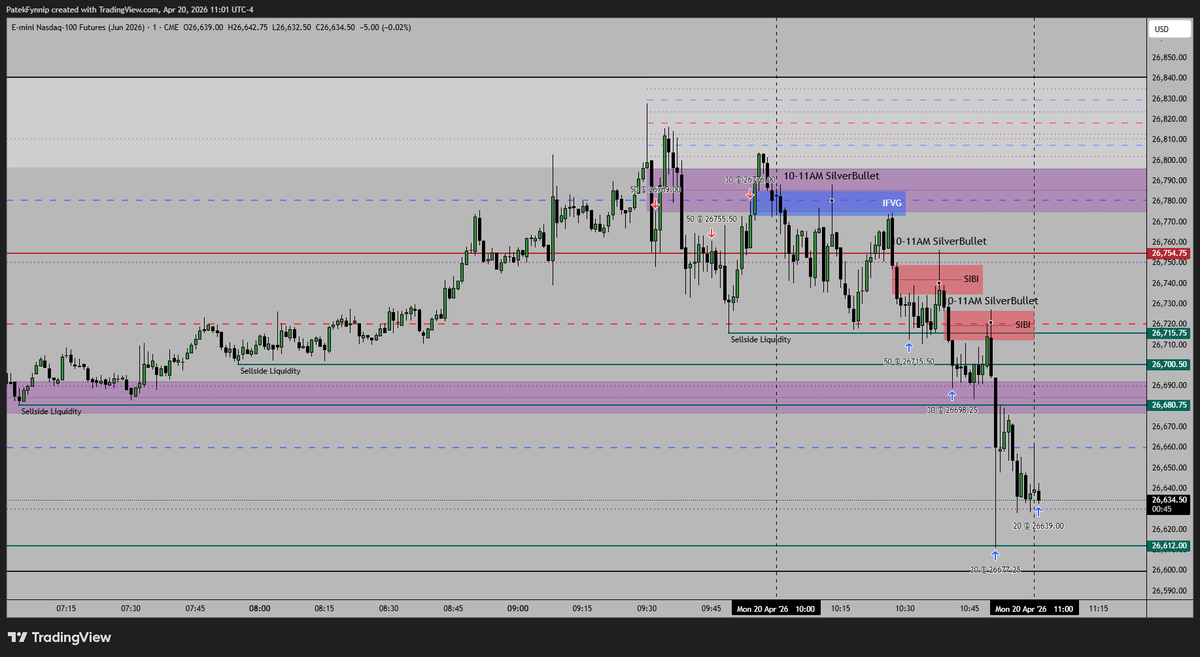The width and height of the screenshot is (1200, 657).
Task: Click the down-arrow above the 50 @ 26755.50 label
Action: [x=712, y=233]
